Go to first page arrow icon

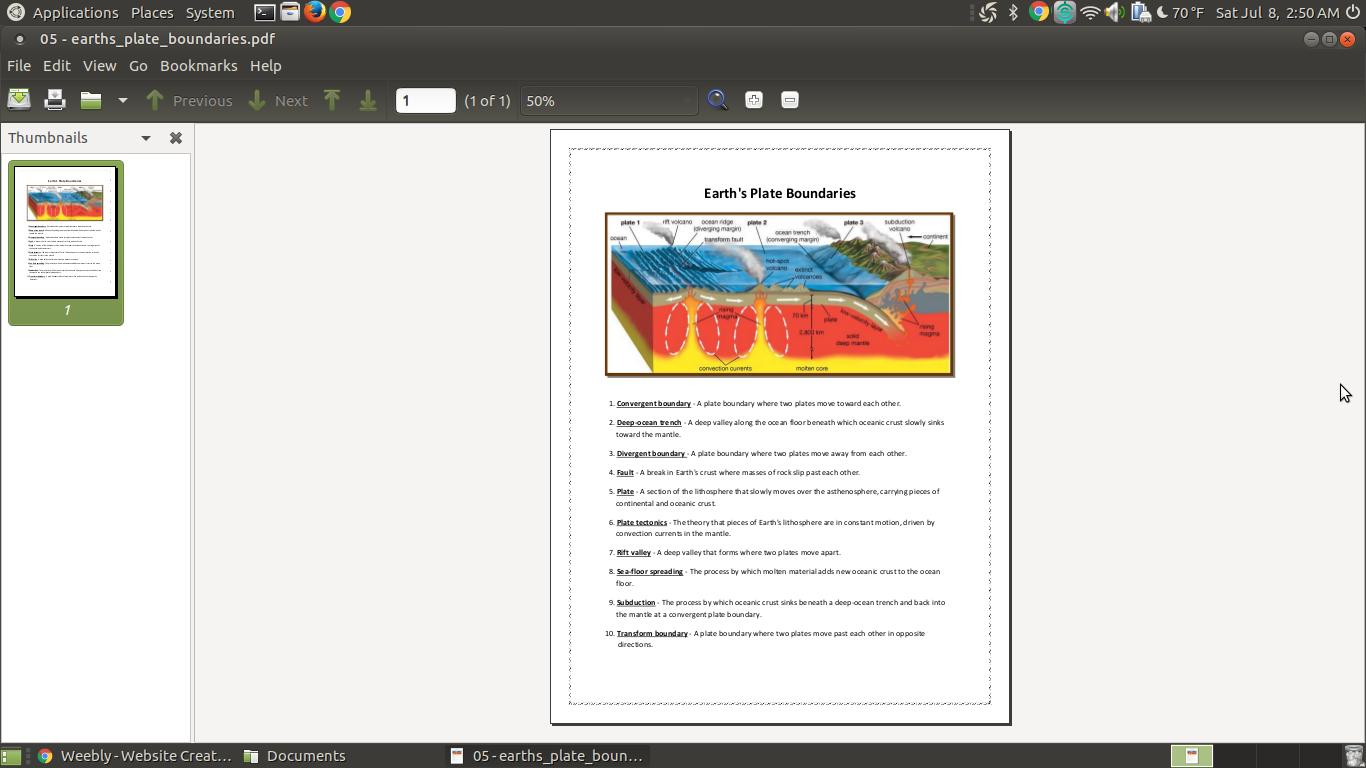(332, 100)
